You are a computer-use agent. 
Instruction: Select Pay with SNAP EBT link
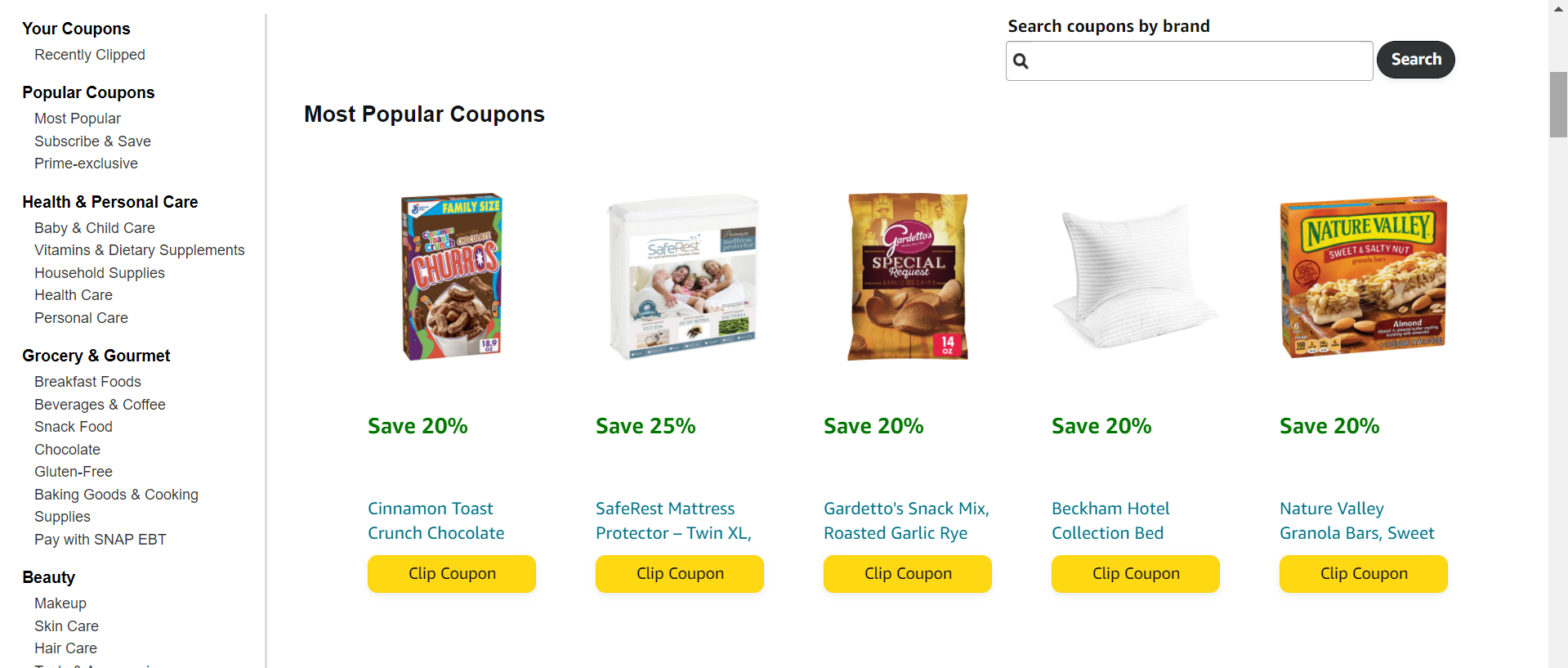pyautogui.click(x=101, y=540)
